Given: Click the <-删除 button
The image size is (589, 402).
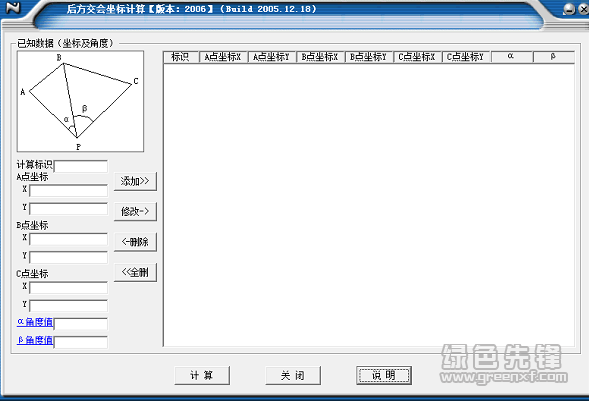Looking at the screenshot, I should coord(135,242).
